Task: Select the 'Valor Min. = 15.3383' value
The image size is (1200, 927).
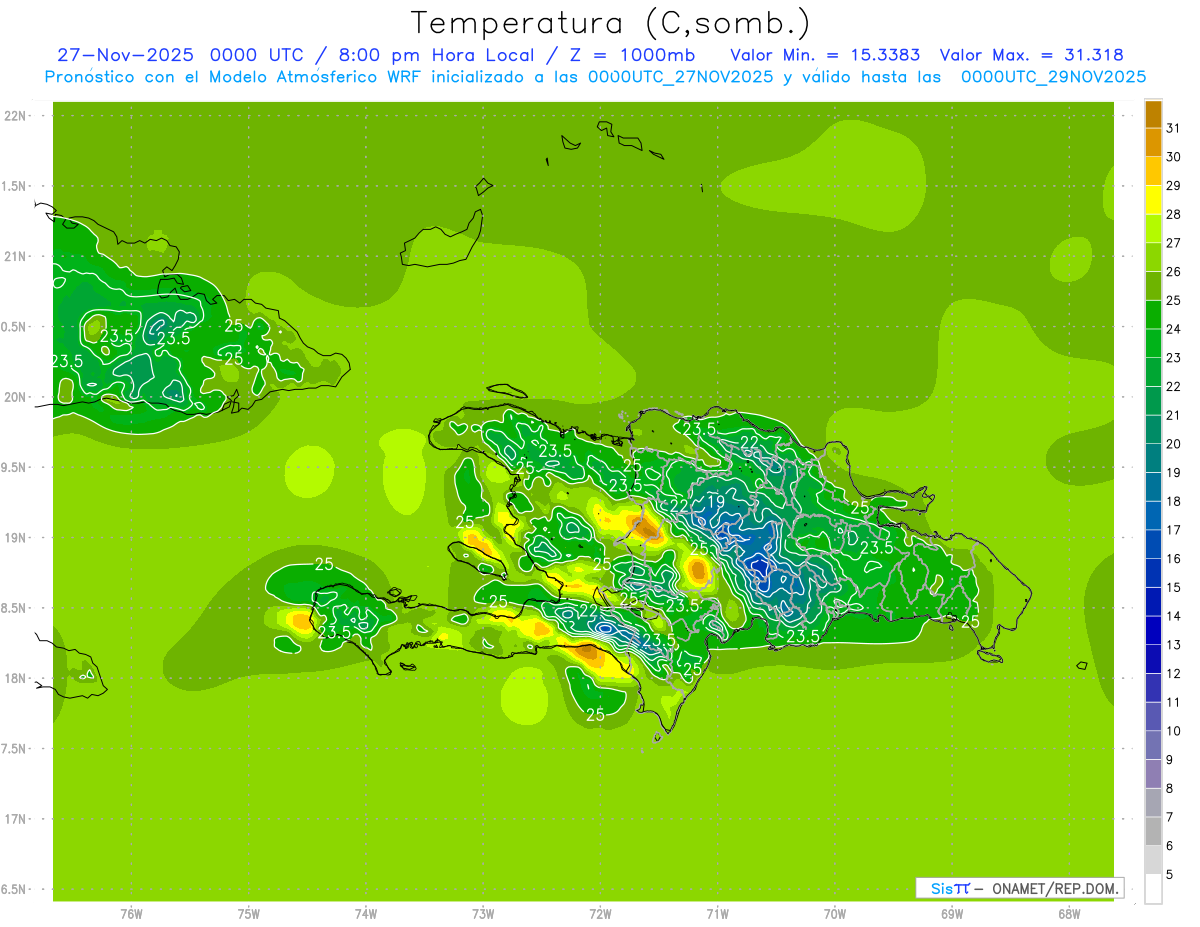Action: coord(825,55)
